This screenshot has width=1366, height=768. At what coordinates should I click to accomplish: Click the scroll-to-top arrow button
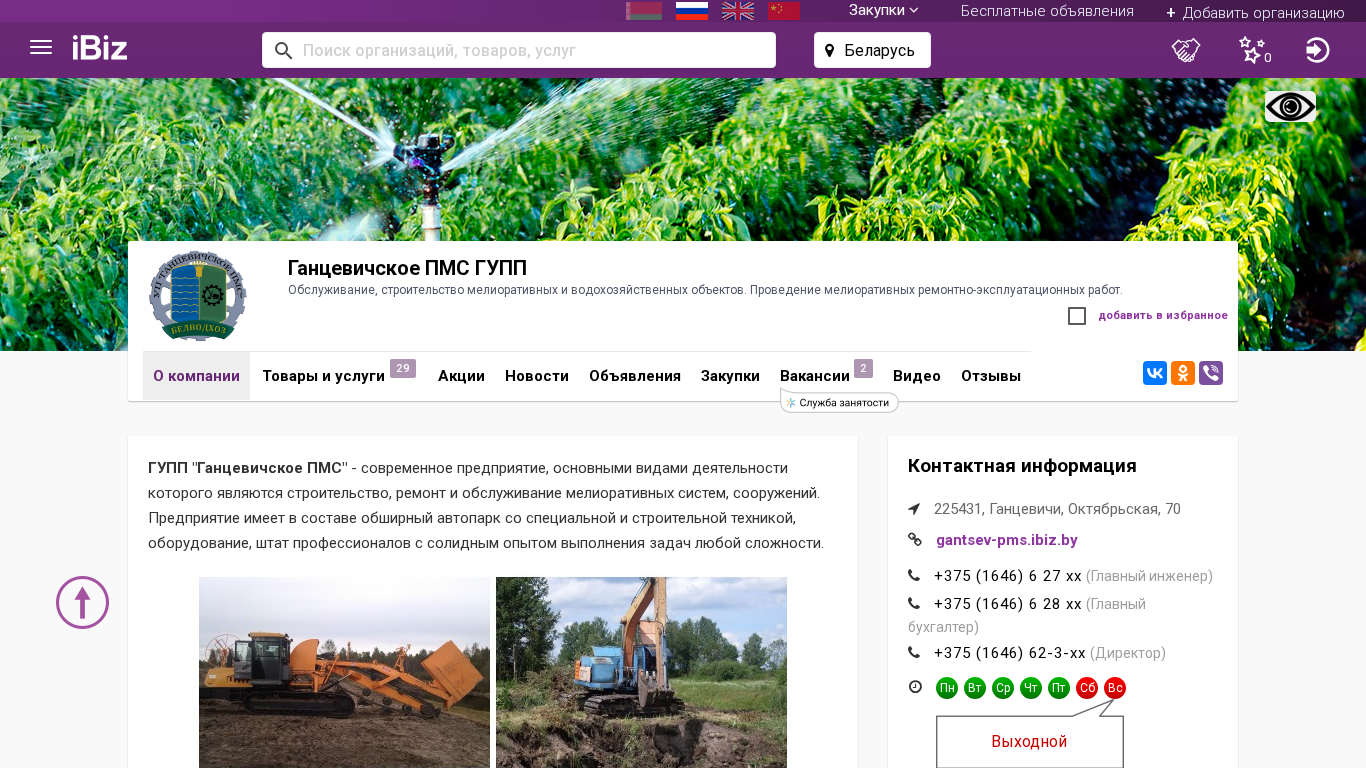point(82,603)
